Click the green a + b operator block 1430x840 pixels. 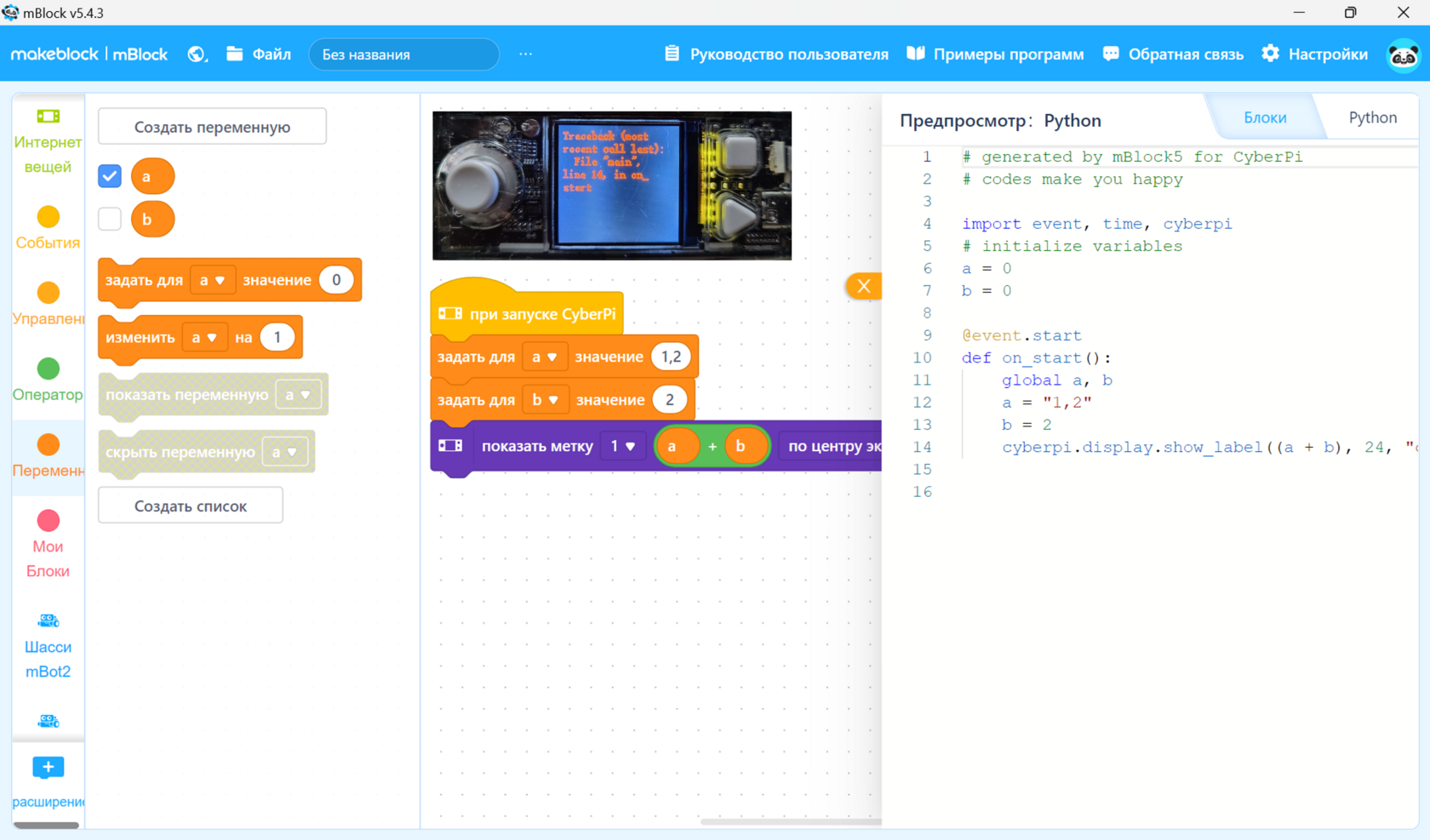point(712,446)
